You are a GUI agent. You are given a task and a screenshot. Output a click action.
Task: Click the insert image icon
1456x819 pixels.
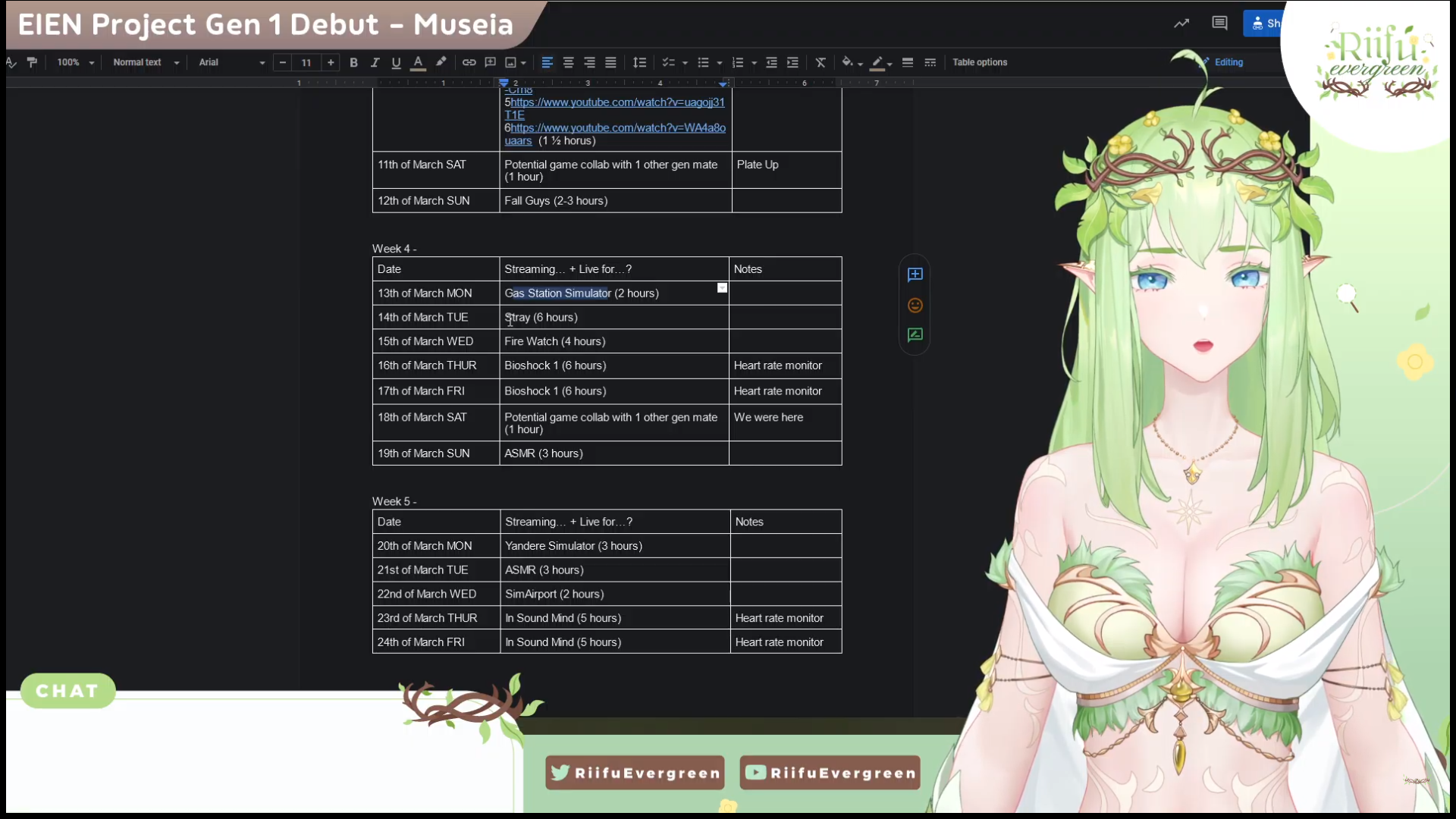[510, 62]
